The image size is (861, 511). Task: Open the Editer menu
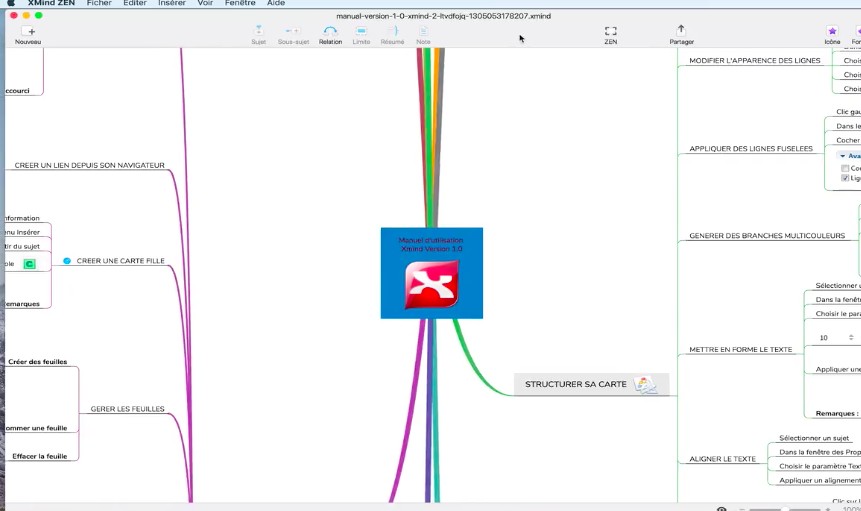click(135, 3)
